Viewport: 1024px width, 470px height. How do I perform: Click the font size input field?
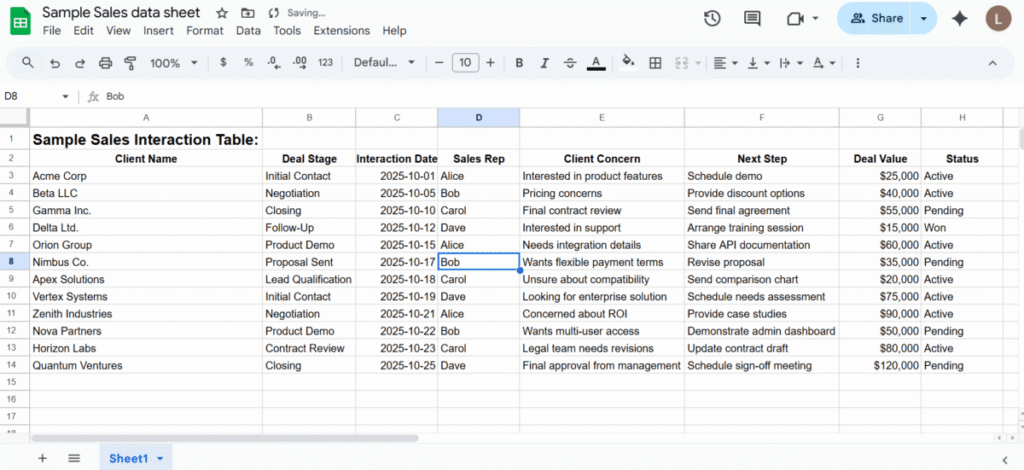[464, 63]
